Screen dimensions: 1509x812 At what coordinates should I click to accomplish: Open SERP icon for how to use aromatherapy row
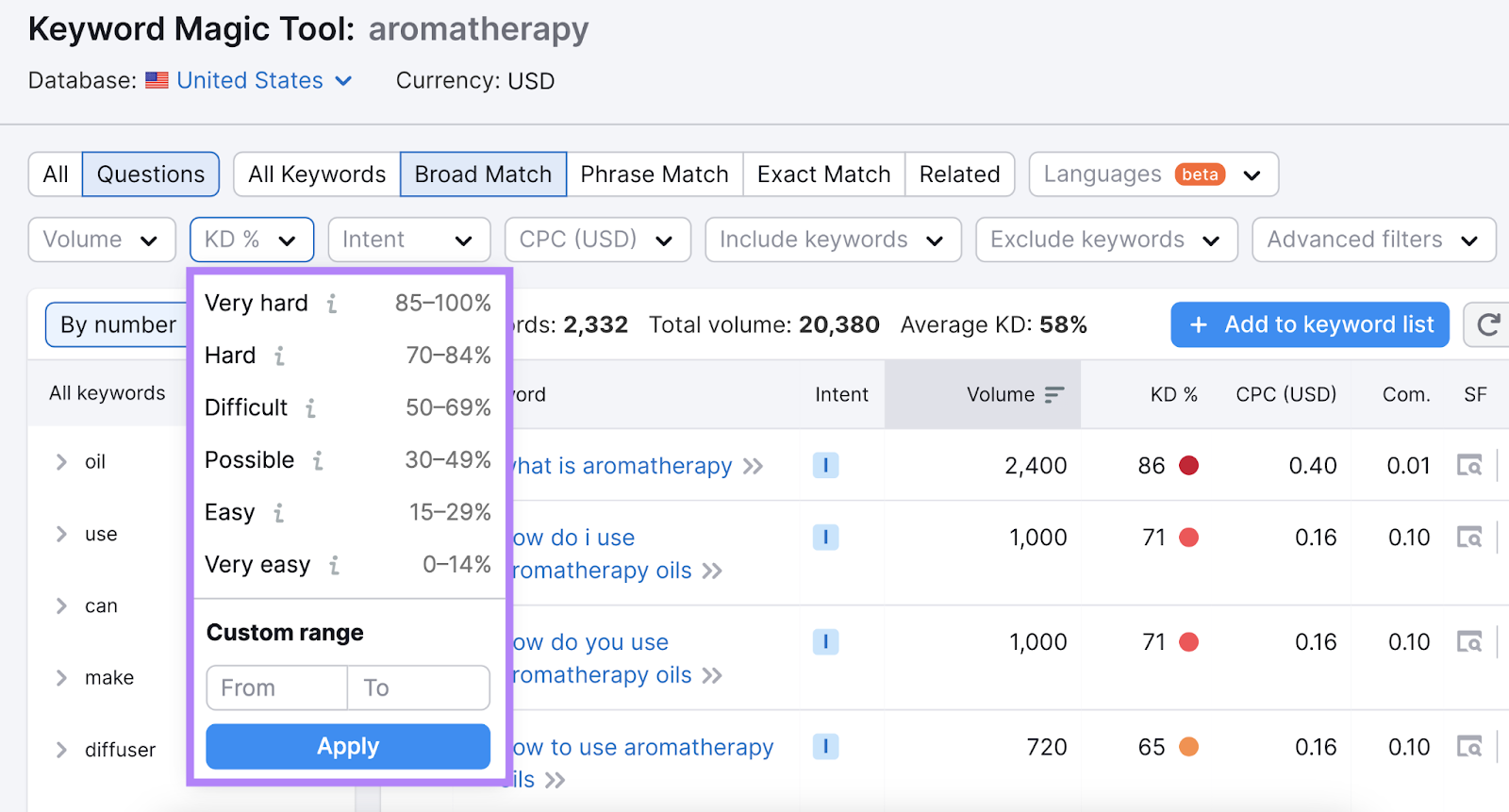point(1469,746)
